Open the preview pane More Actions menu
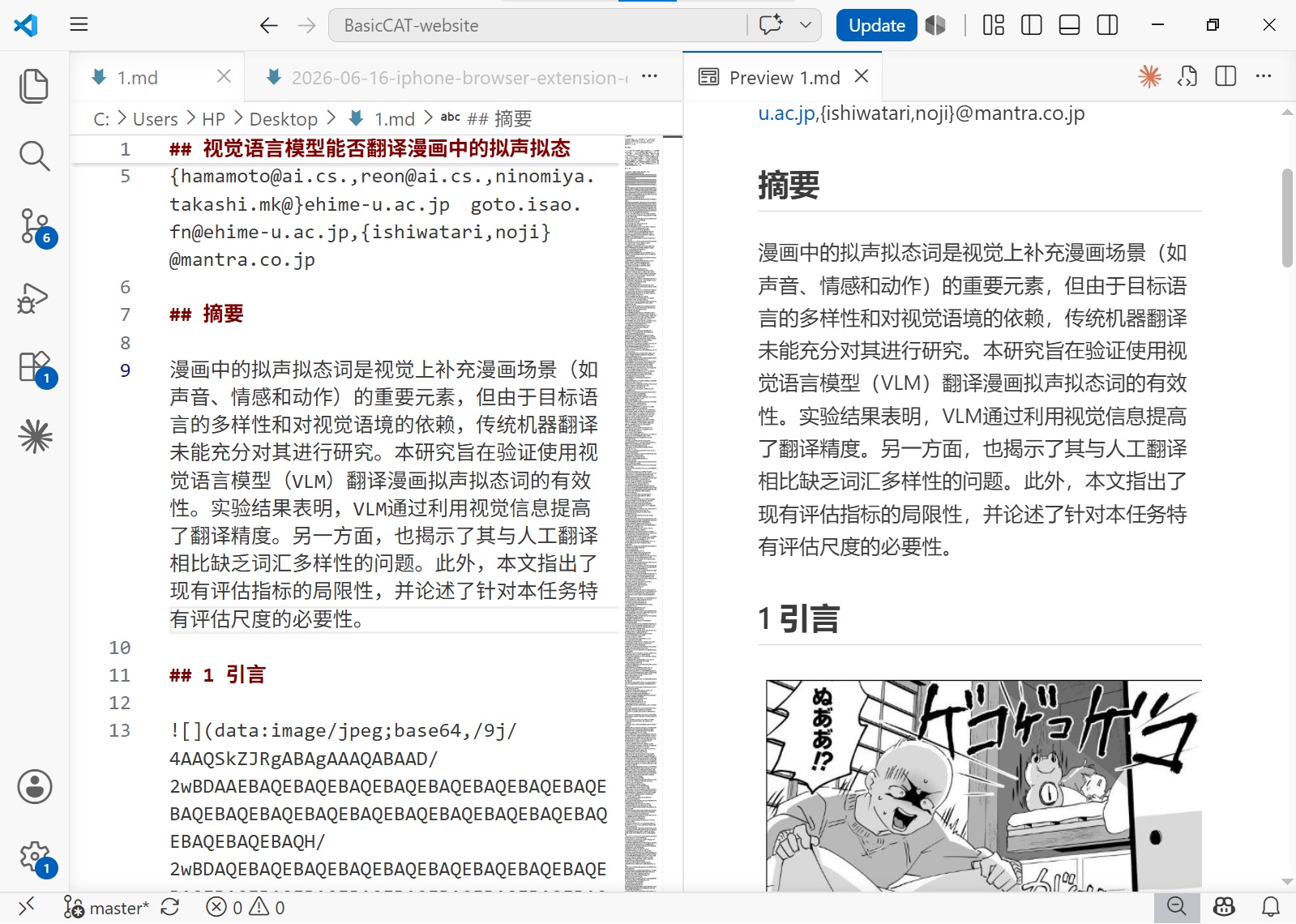The width and height of the screenshot is (1296, 924). pos(1263,76)
